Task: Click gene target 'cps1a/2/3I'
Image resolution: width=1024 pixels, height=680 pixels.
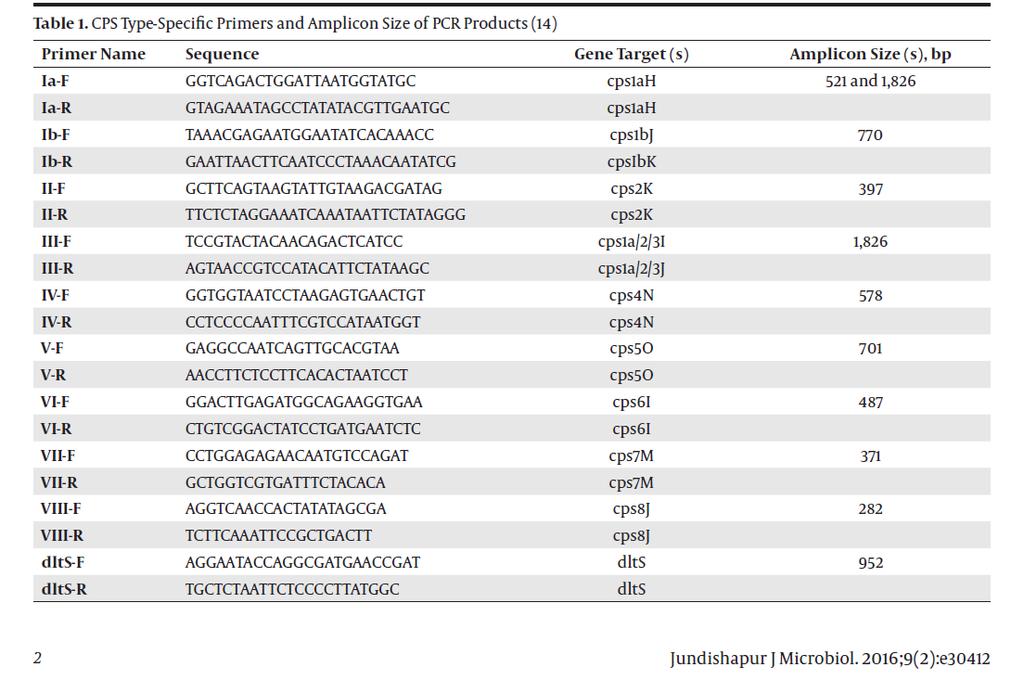Action: tap(632, 242)
